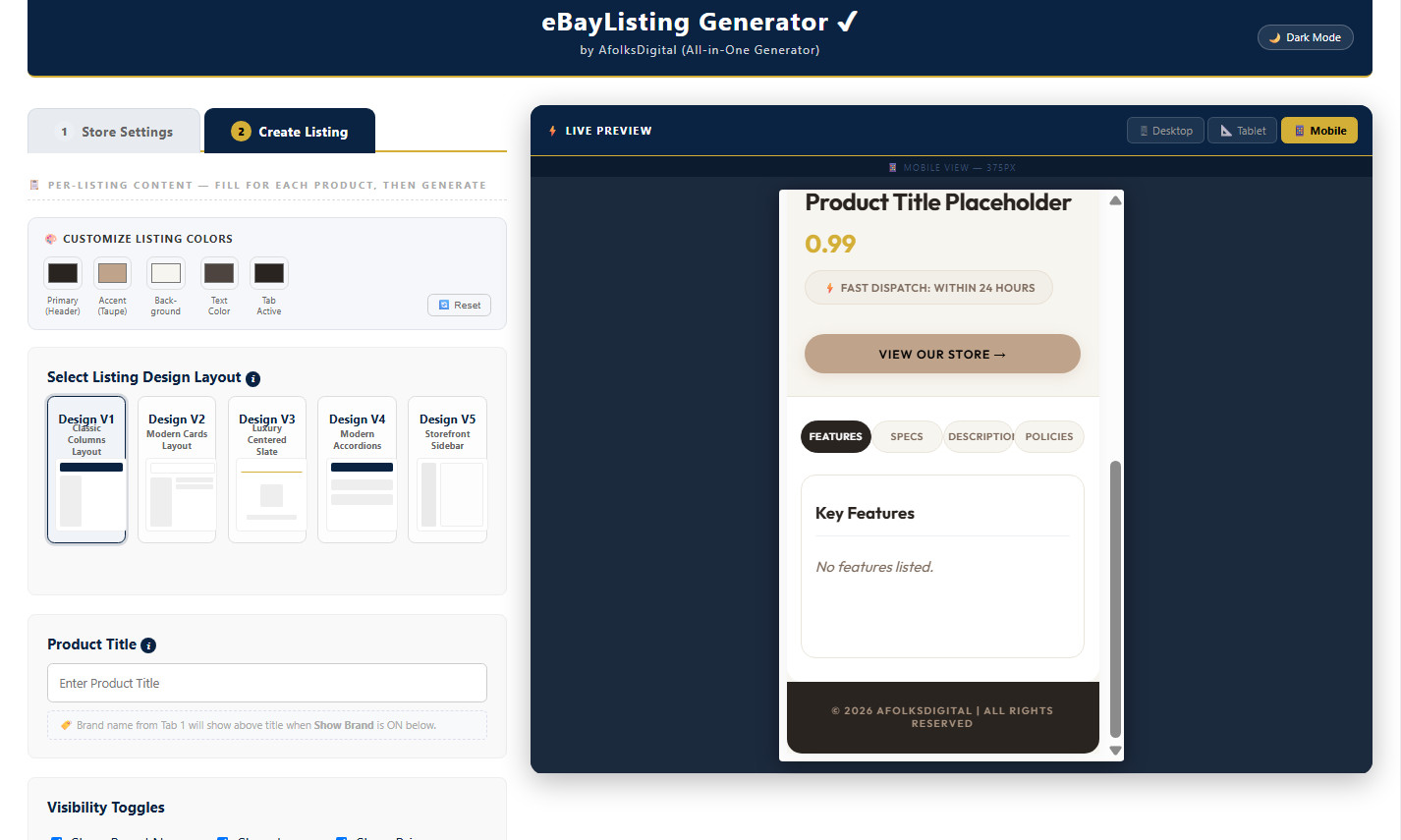The height and width of the screenshot is (840, 1401).
Task: Pick the Primary (Header) color swatch
Action: click(x=63, y=273)
